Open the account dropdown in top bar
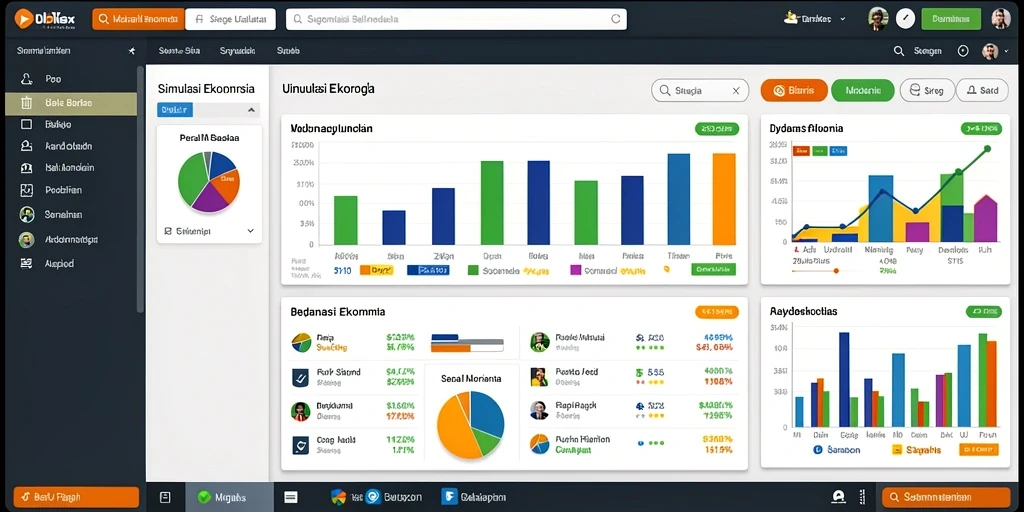 pos(814,19)
